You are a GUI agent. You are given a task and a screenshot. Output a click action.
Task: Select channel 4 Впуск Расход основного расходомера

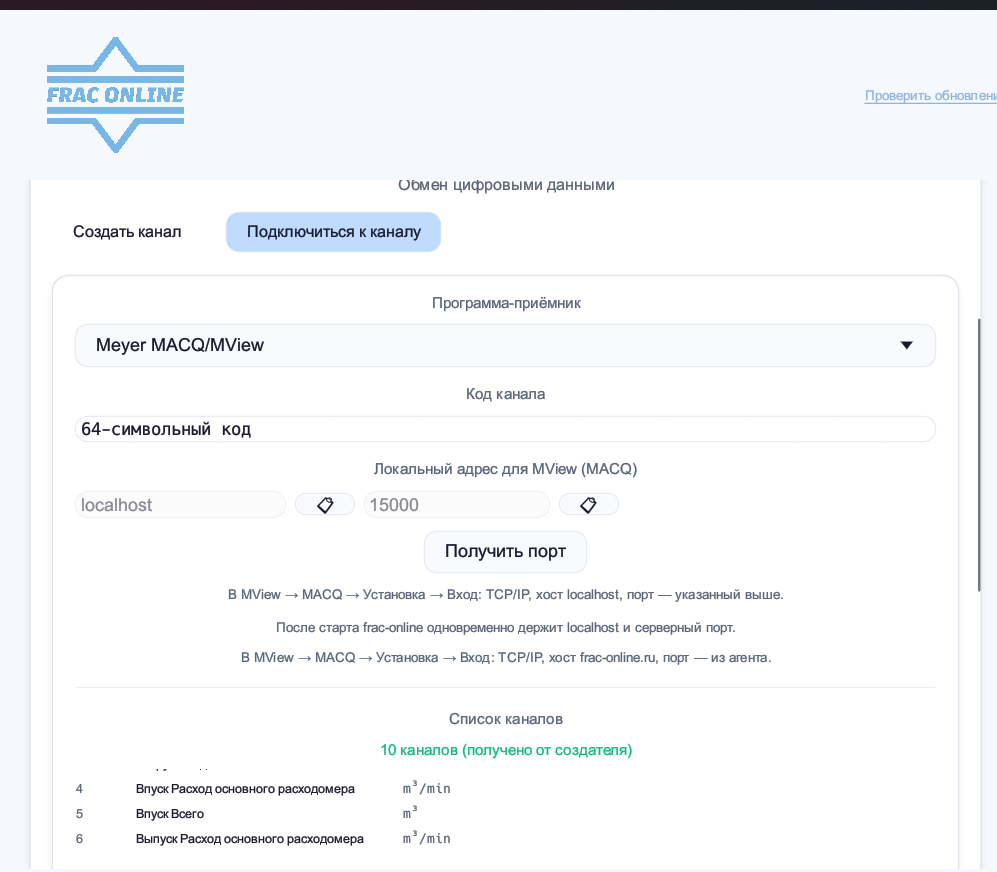tap(245, 789)
